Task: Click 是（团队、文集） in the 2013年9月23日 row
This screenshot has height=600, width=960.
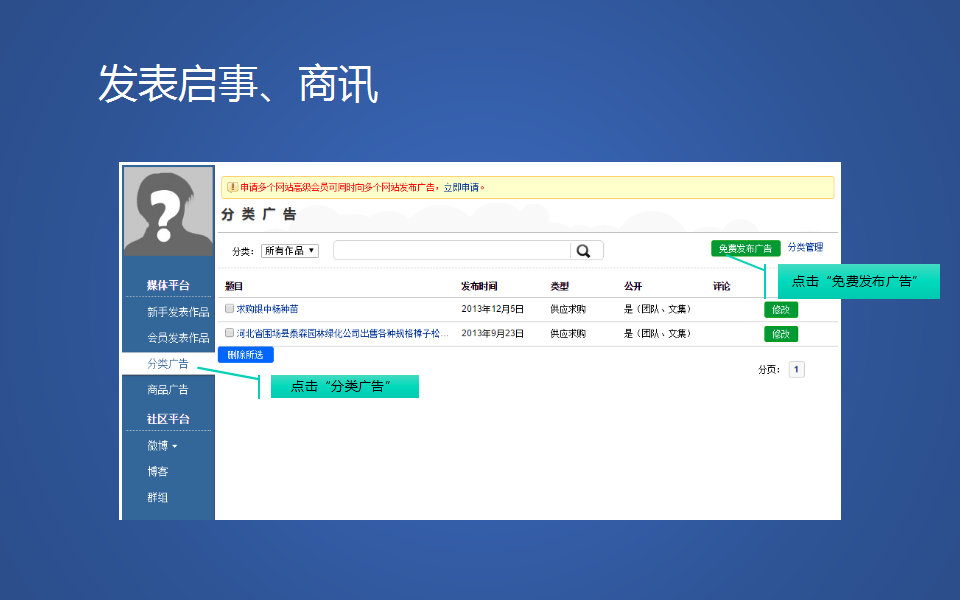Action: point(658,334)
